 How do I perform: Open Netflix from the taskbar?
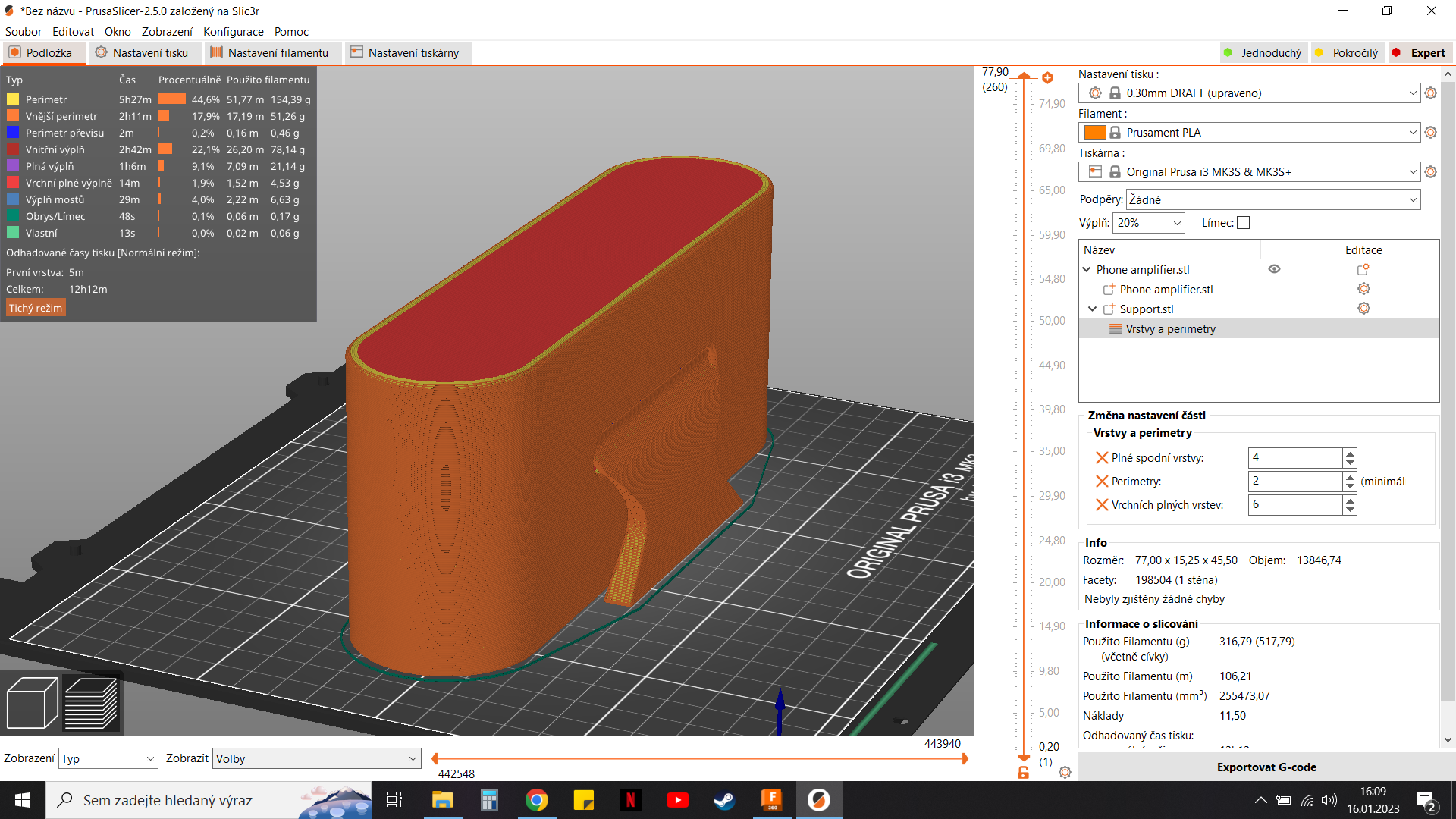tap(630, 800)
